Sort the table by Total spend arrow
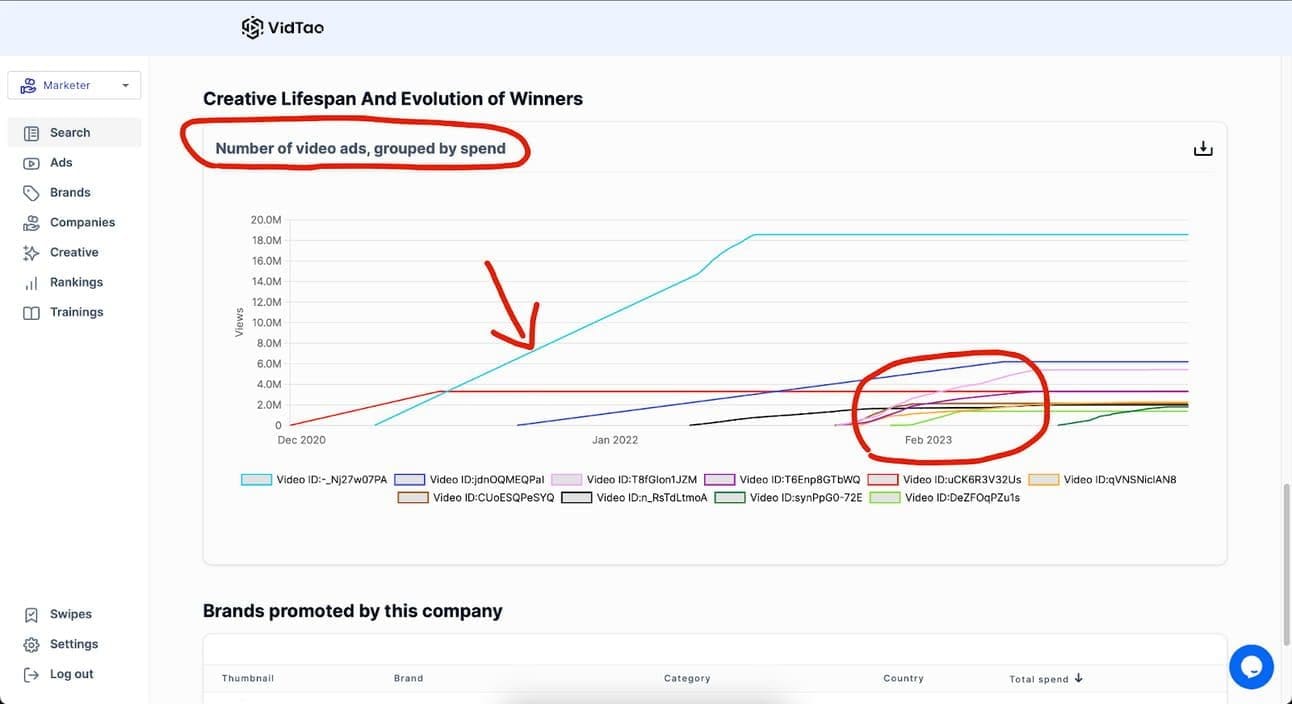Viewport: 1292px width, 704px height. [1079, 679]
